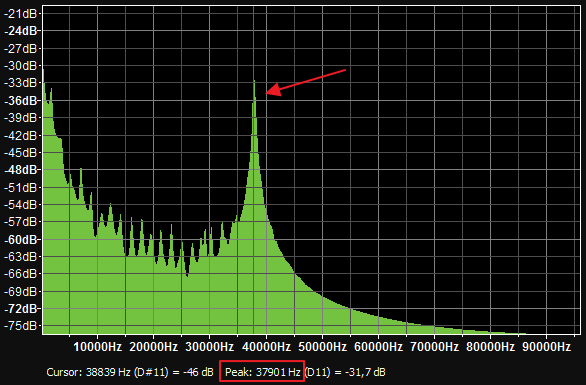Screen dimensions: 586x385
Task: Click the 20000Hz frequency label
Action: click(154, 347)
